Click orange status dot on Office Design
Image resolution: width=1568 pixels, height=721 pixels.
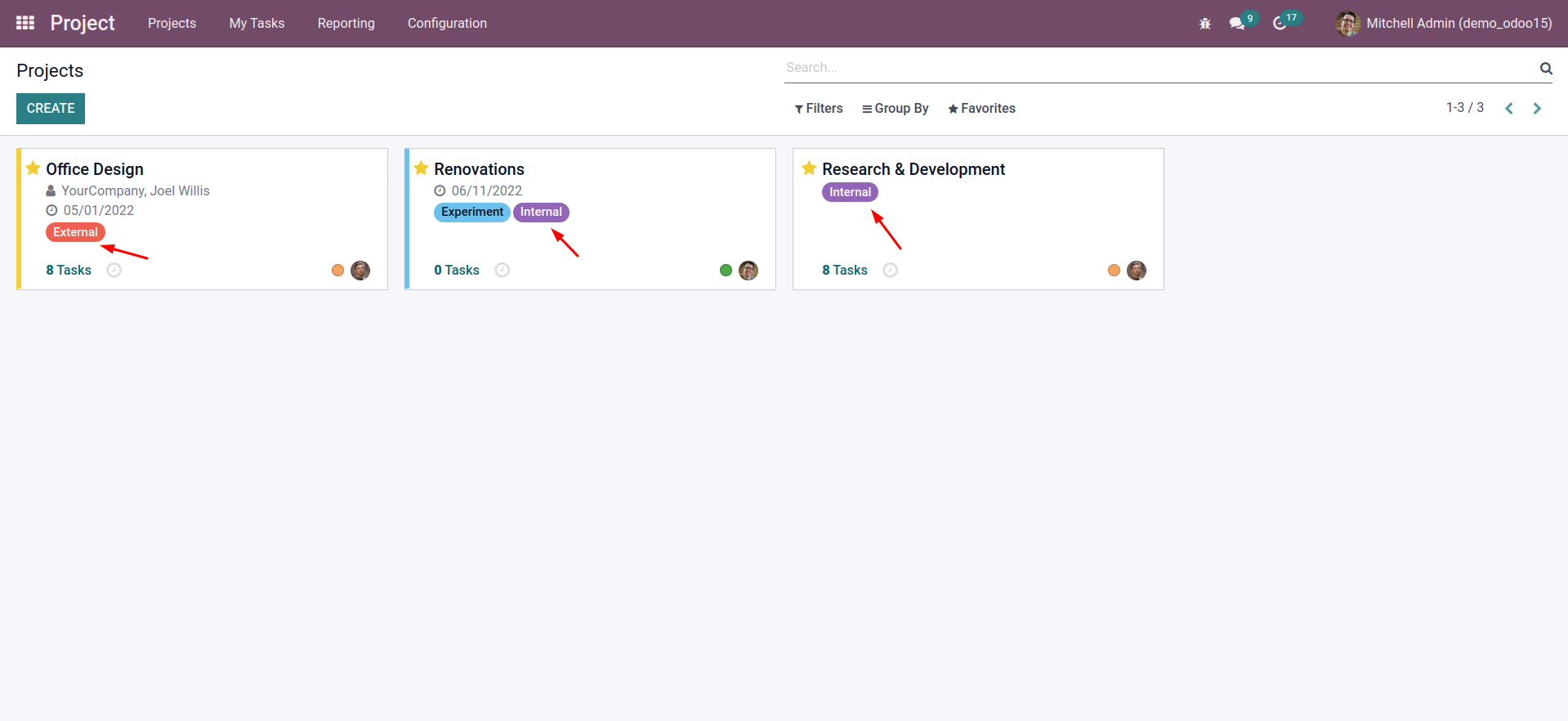coord(337,271)
